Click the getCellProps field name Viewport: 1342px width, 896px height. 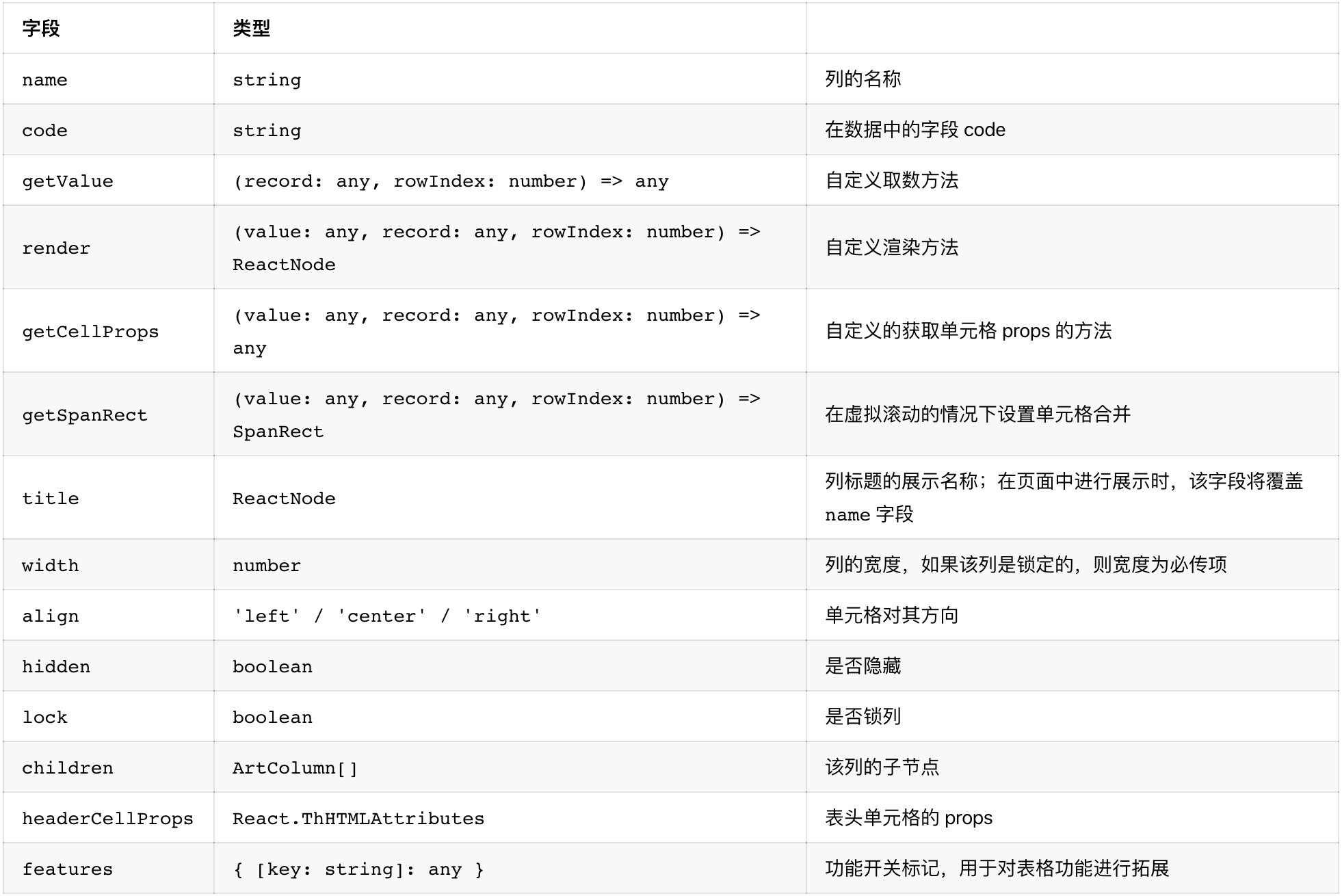[91, 331]
